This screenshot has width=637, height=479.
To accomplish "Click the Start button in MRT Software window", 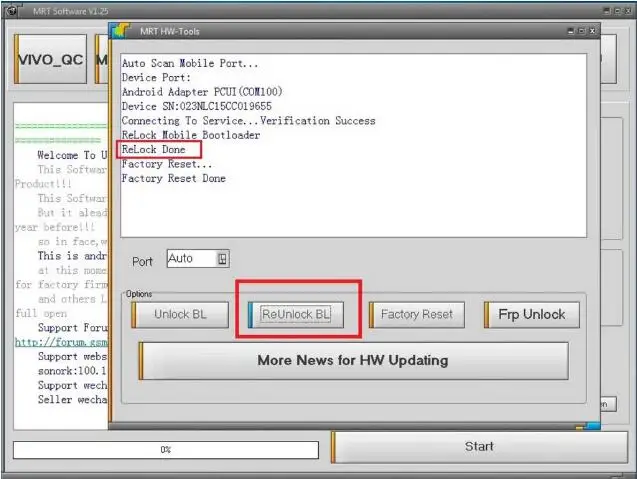I will pyautogui.click(x=479, y=446).
